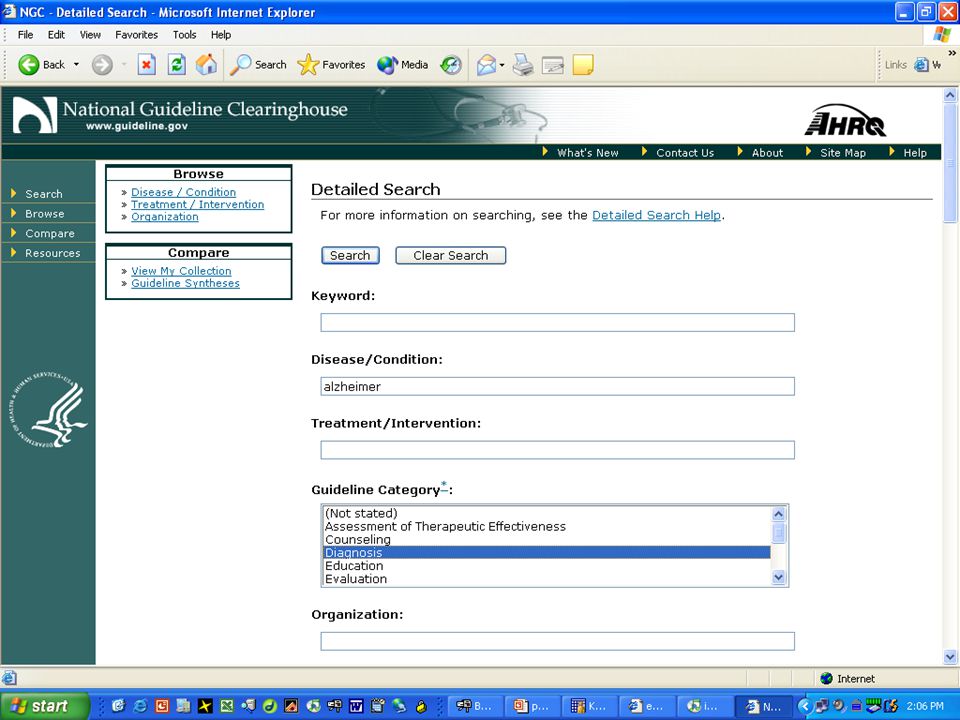This screenshot has height=720, width=960.
Task: Open Word from the Quick Launch bar
Action: (356, 706)
